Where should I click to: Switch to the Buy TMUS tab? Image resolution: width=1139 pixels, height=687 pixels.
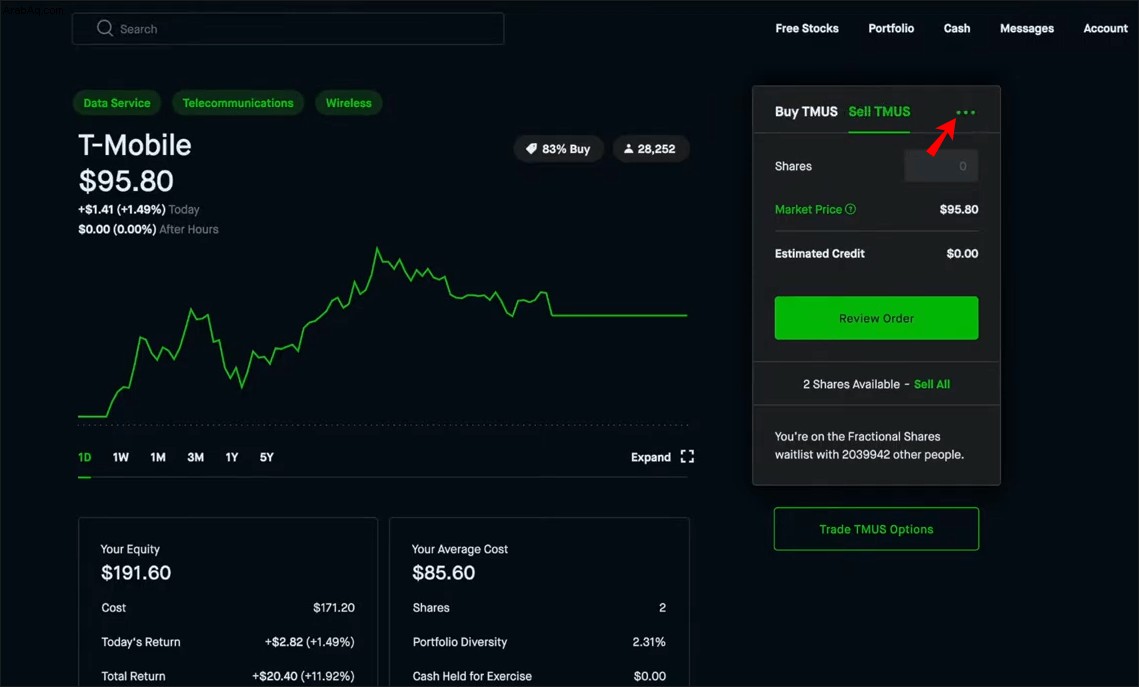[806, 112]
